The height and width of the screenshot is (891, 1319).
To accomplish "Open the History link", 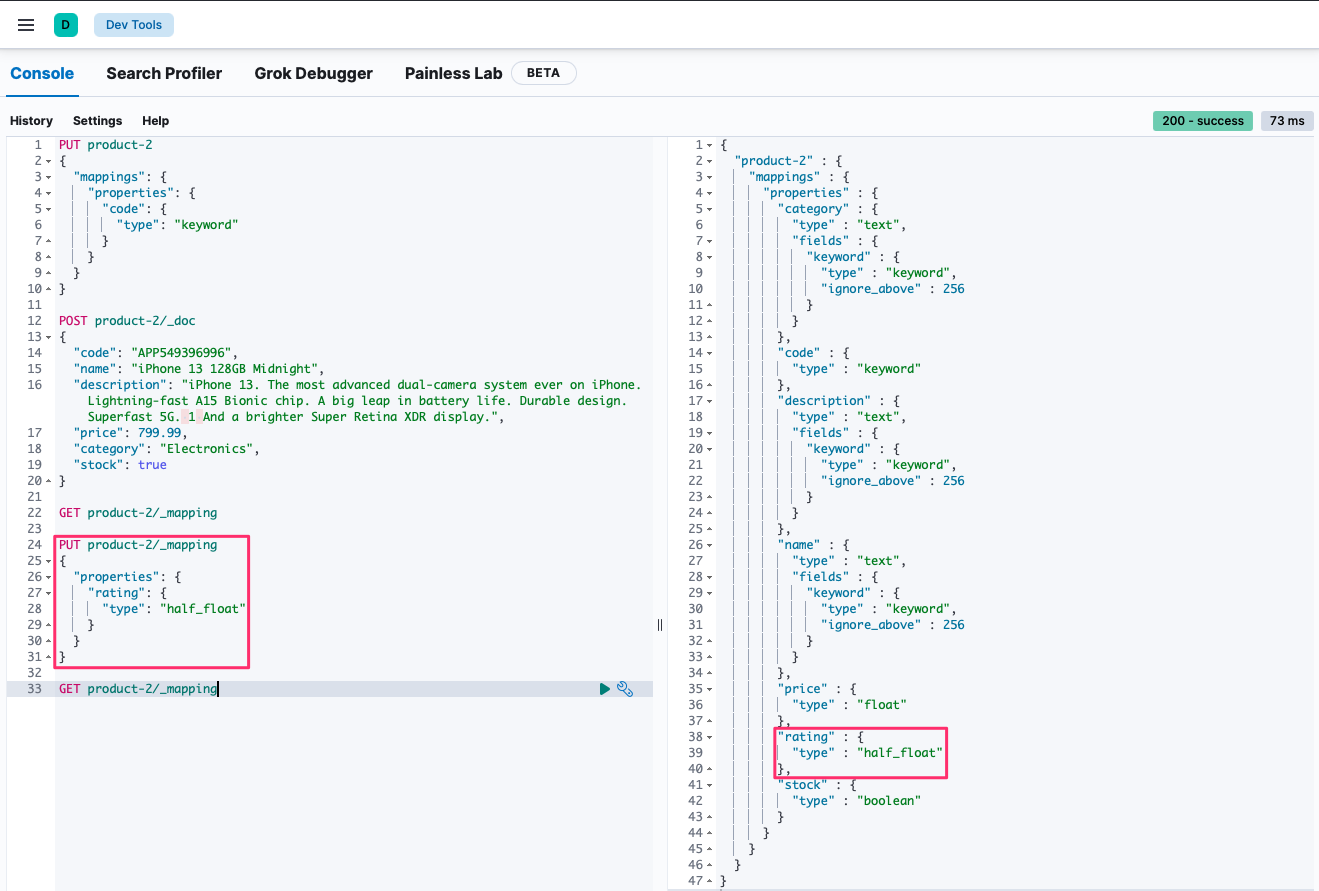I will (x=31, y=121).
